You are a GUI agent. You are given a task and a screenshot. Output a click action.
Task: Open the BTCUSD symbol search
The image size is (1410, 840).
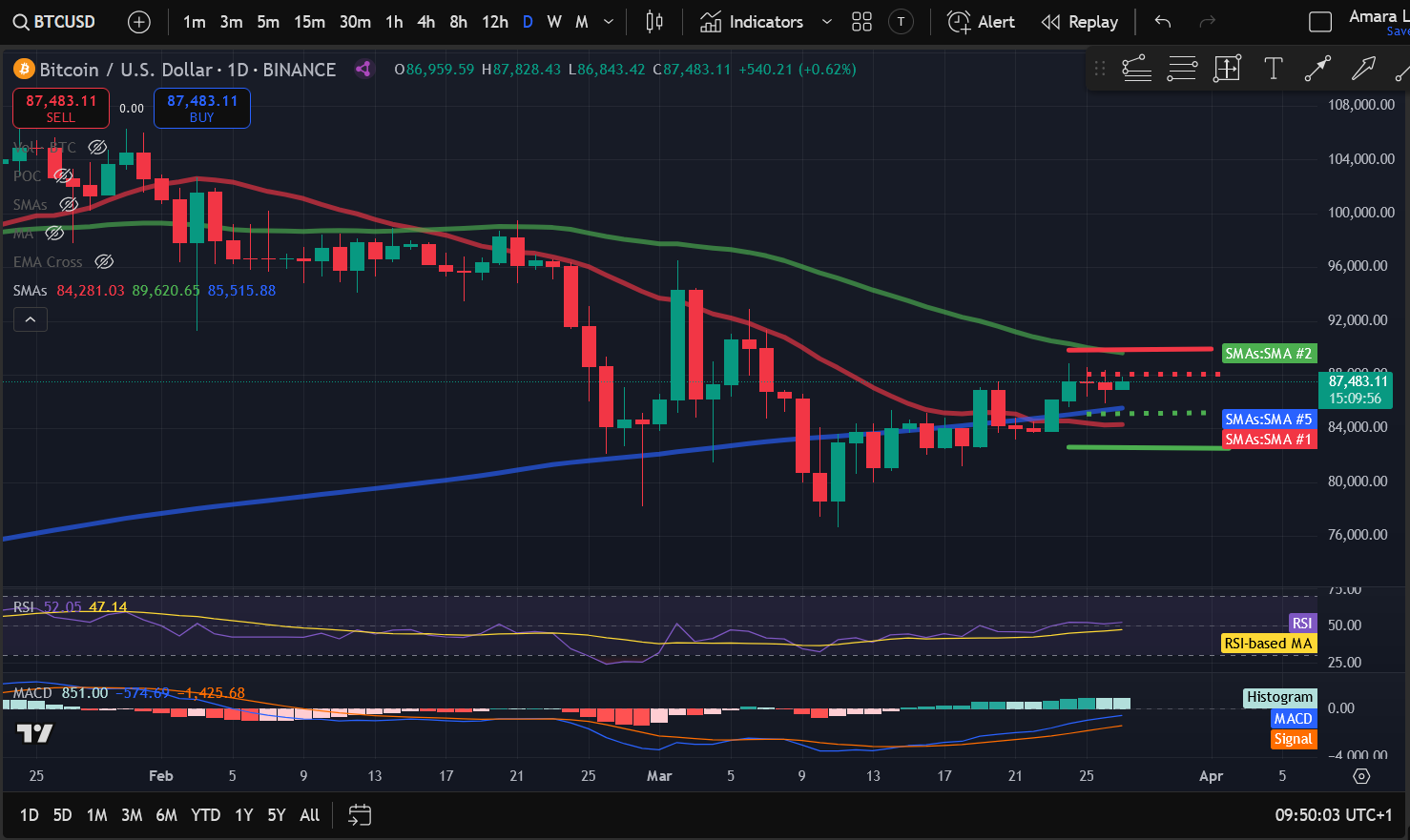tap(54, 22)
